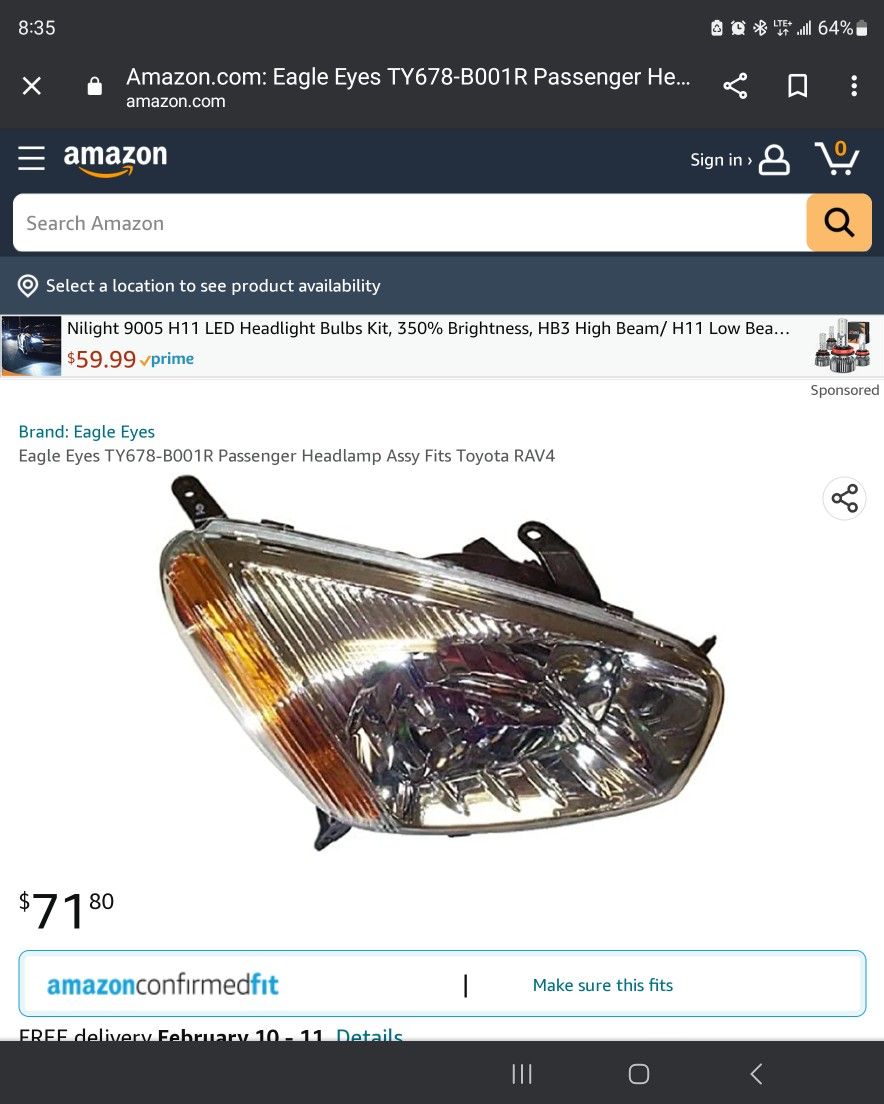Viewport: 884px width, 1104px height.
Task: Open the shopping cart icon
Action: 837,158
